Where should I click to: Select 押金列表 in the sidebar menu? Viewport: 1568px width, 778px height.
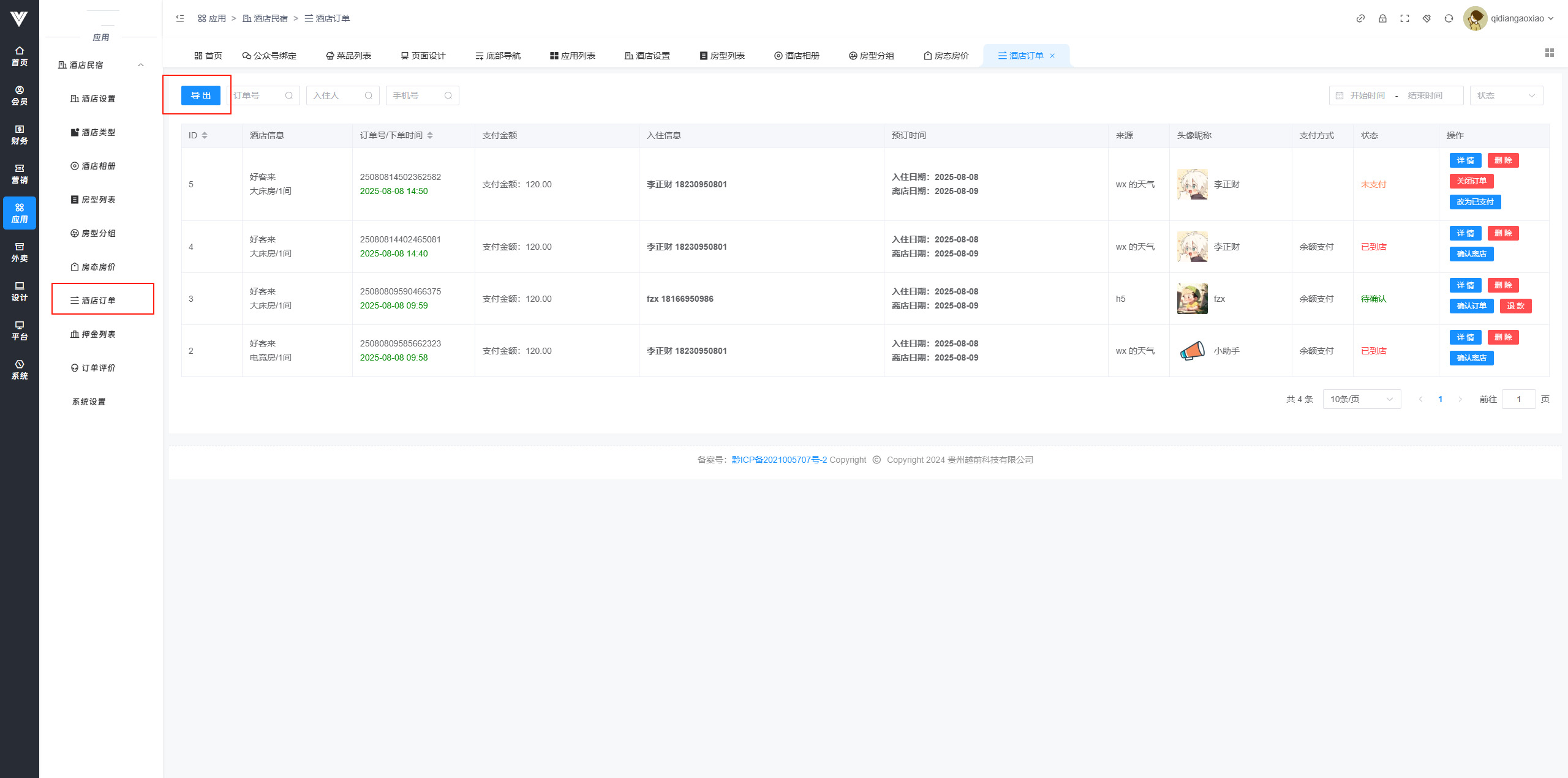[x=98, y=334]
